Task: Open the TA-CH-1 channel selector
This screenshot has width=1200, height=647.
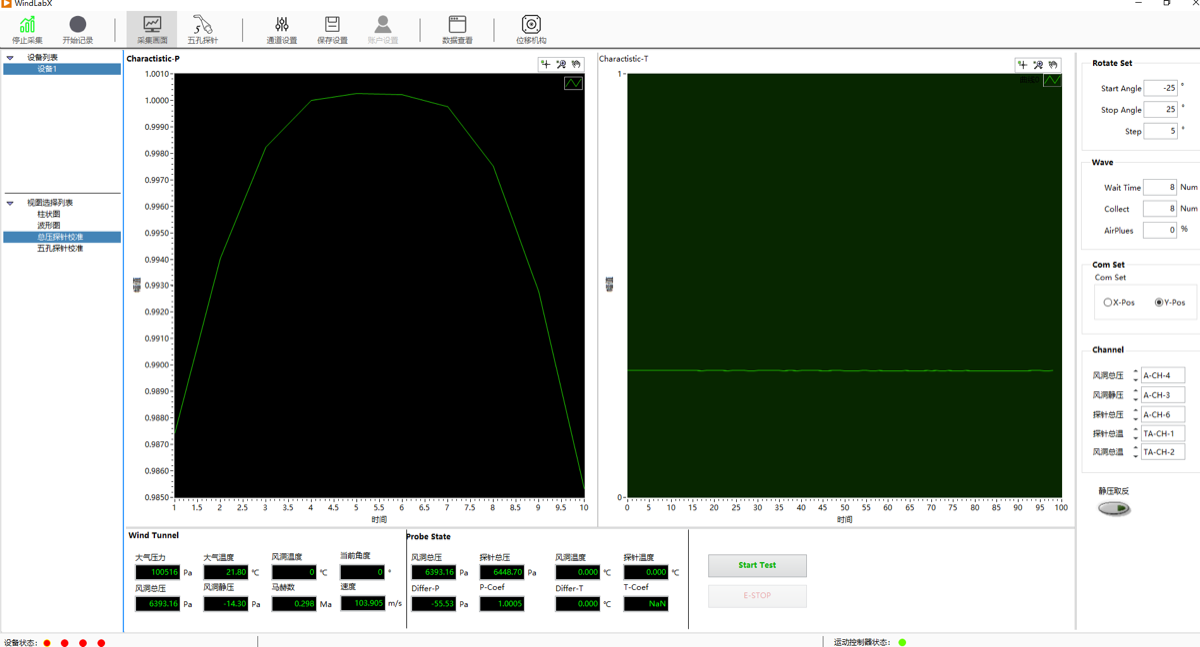Action: tap(1163, 433)
